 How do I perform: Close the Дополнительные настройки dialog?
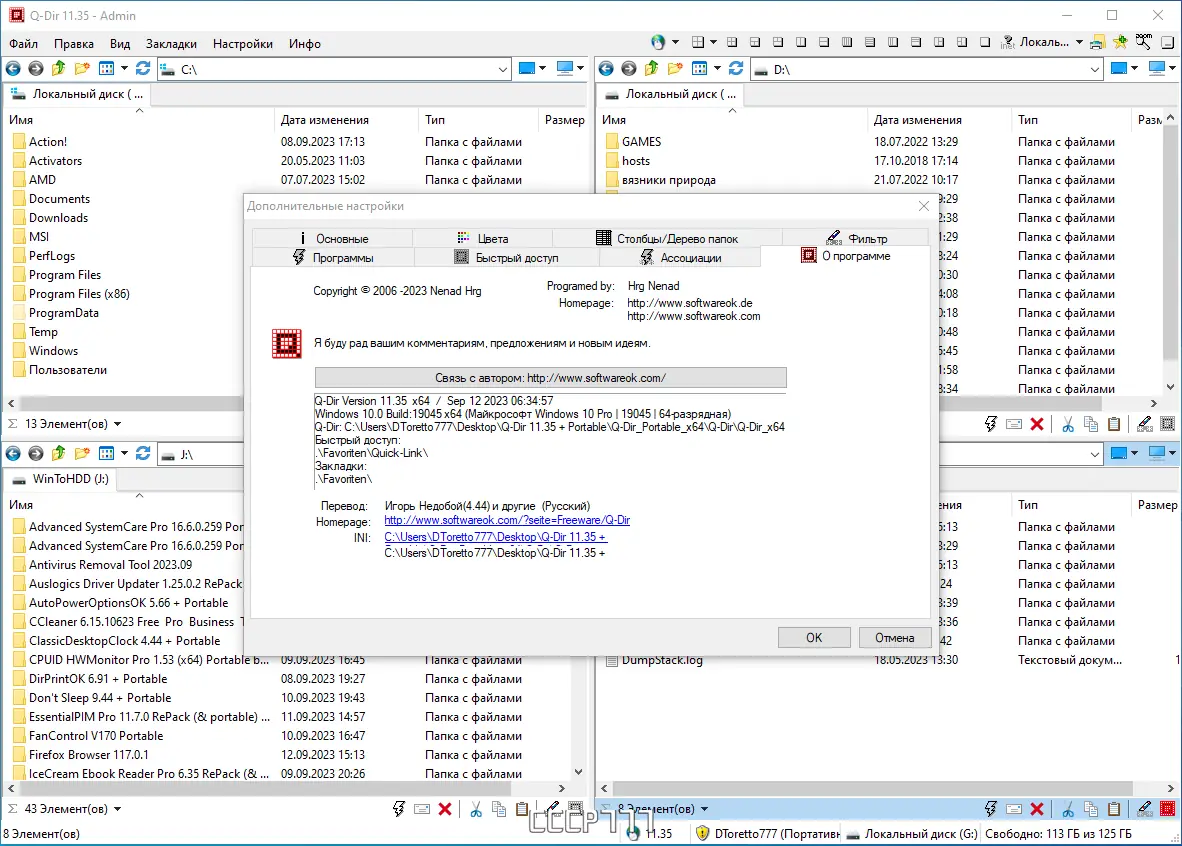[x=924, y=206]
